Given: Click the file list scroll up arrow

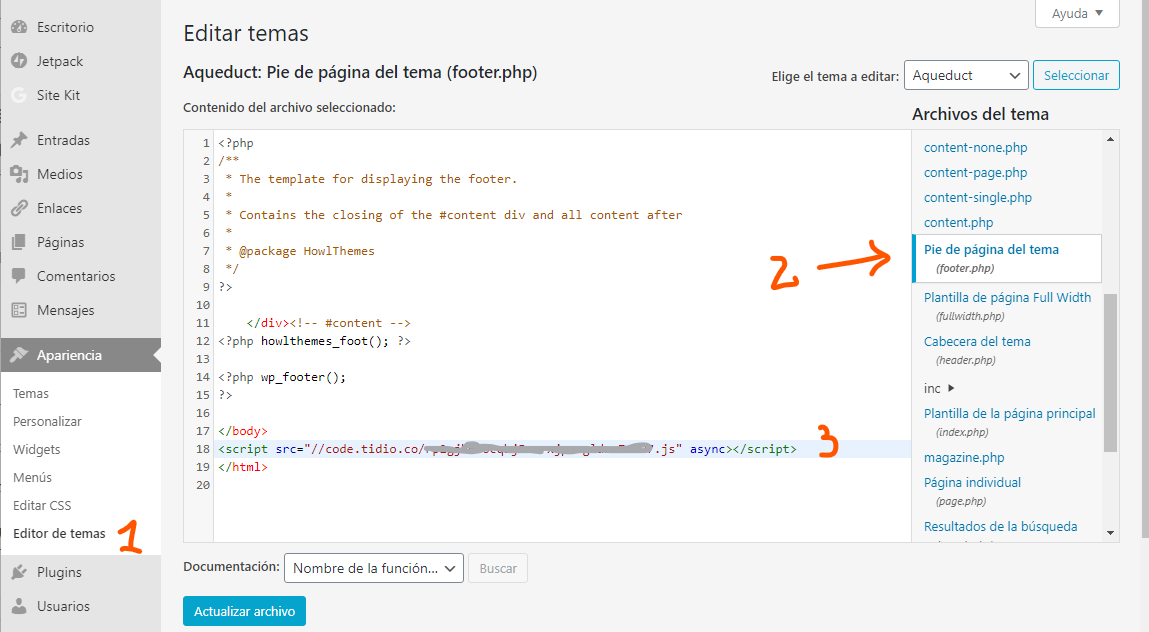Looking at the screenshot, I should click(x=1110, y=139).
